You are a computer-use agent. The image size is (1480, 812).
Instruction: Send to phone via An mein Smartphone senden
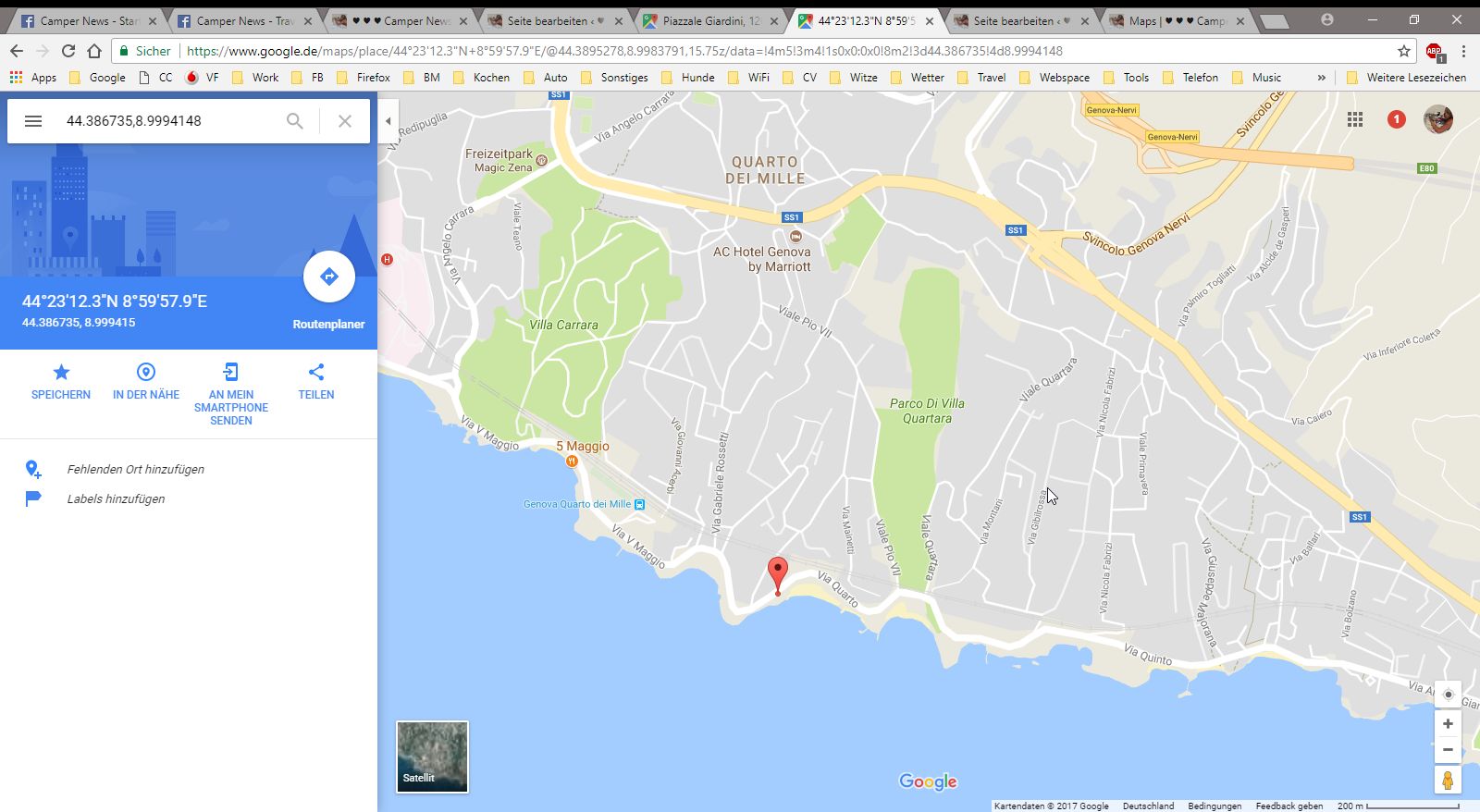click(231, 394)
